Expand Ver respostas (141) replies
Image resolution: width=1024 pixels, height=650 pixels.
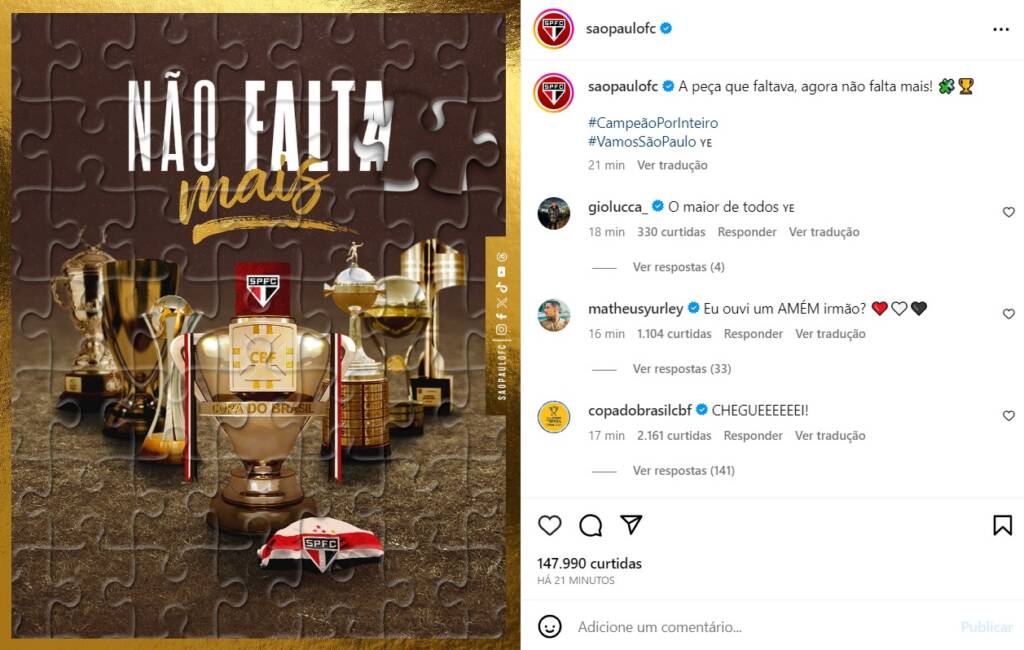pos(683,471)
